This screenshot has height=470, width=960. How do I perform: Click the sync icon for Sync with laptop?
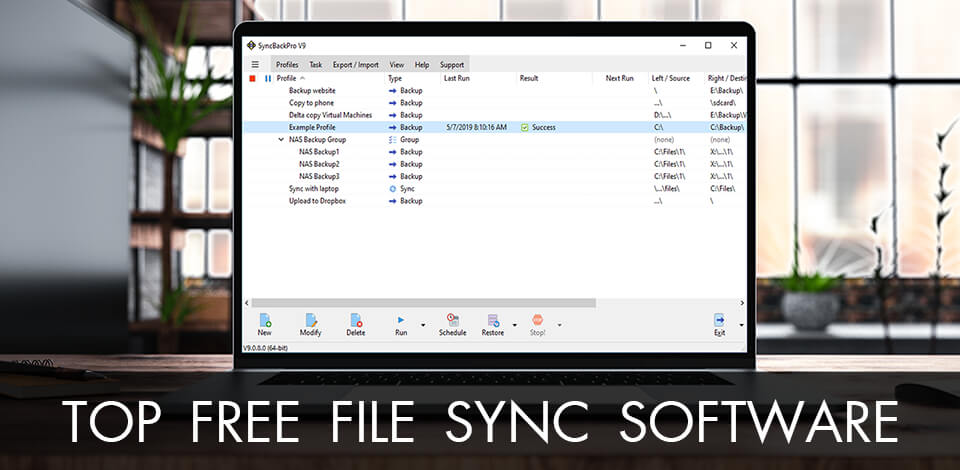pos(392,188)
